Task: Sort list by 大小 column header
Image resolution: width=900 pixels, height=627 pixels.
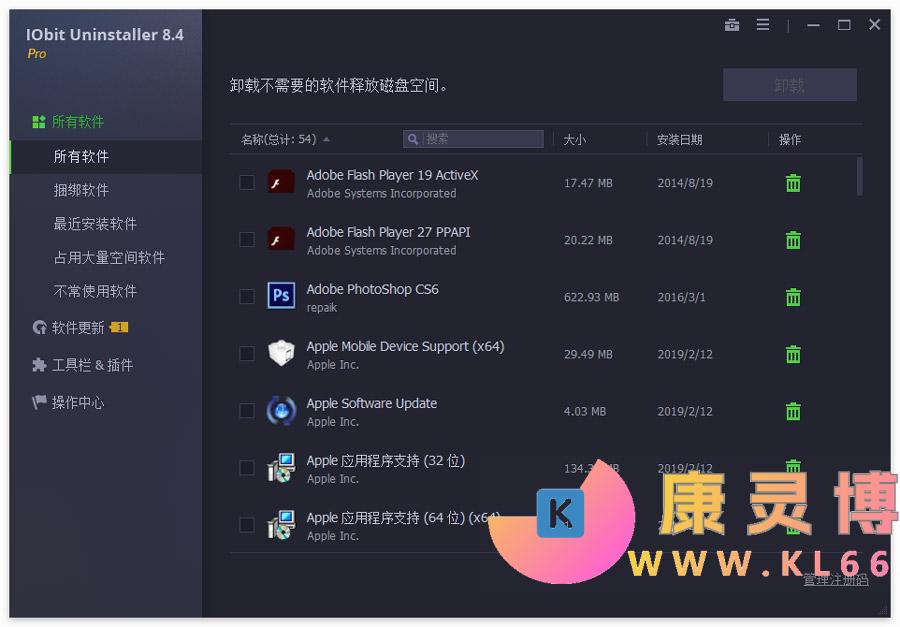Action: pos(575,140)
